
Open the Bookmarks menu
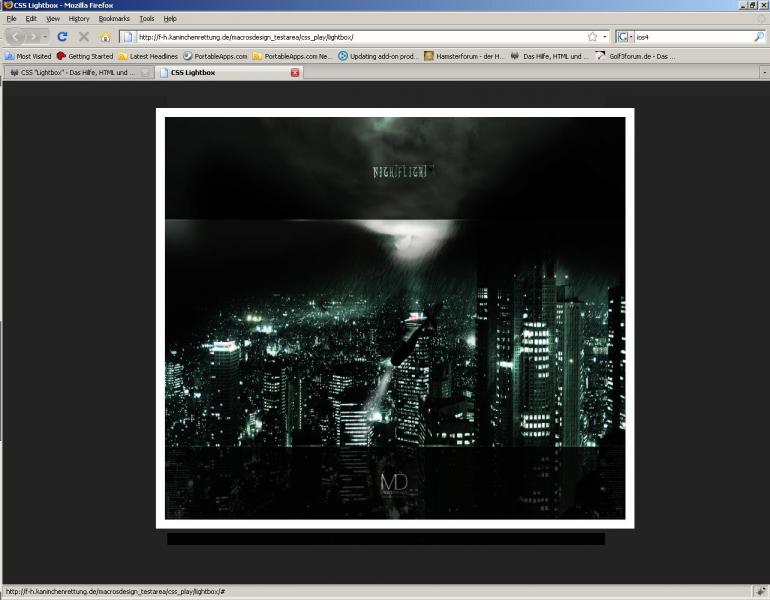click(114, 18)
